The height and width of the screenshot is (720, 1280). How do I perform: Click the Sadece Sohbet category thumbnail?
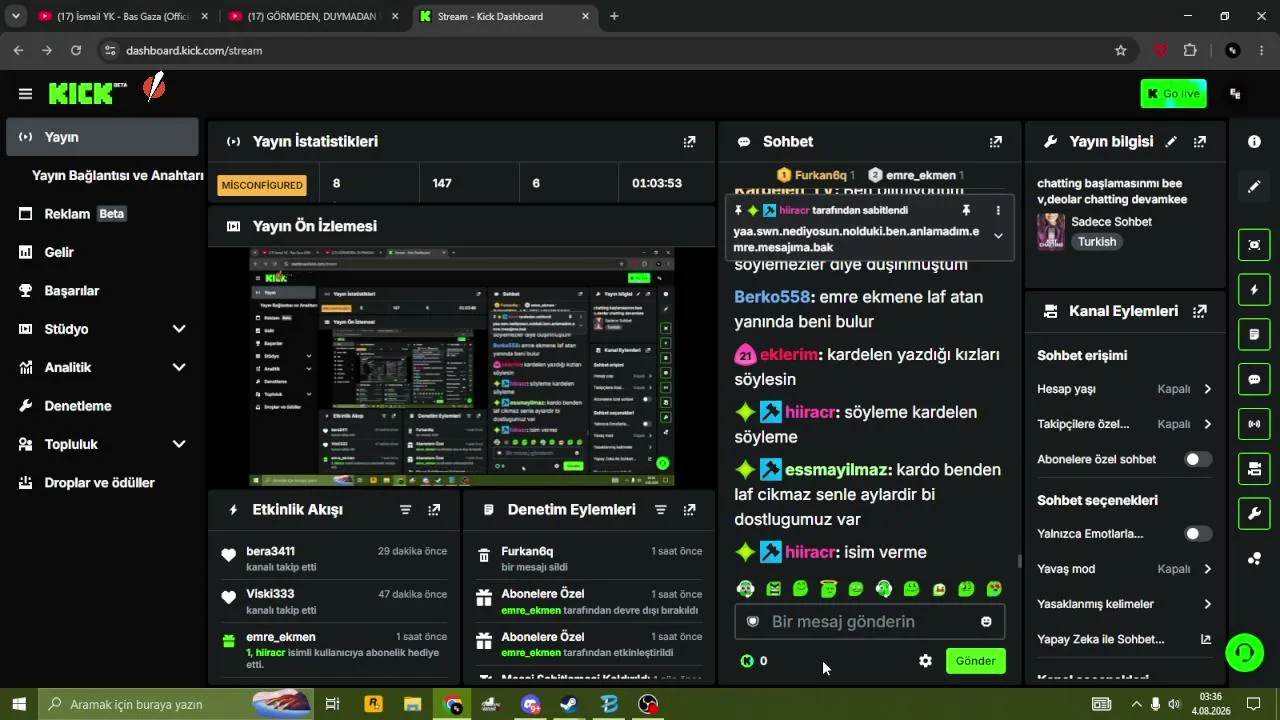1051,231
